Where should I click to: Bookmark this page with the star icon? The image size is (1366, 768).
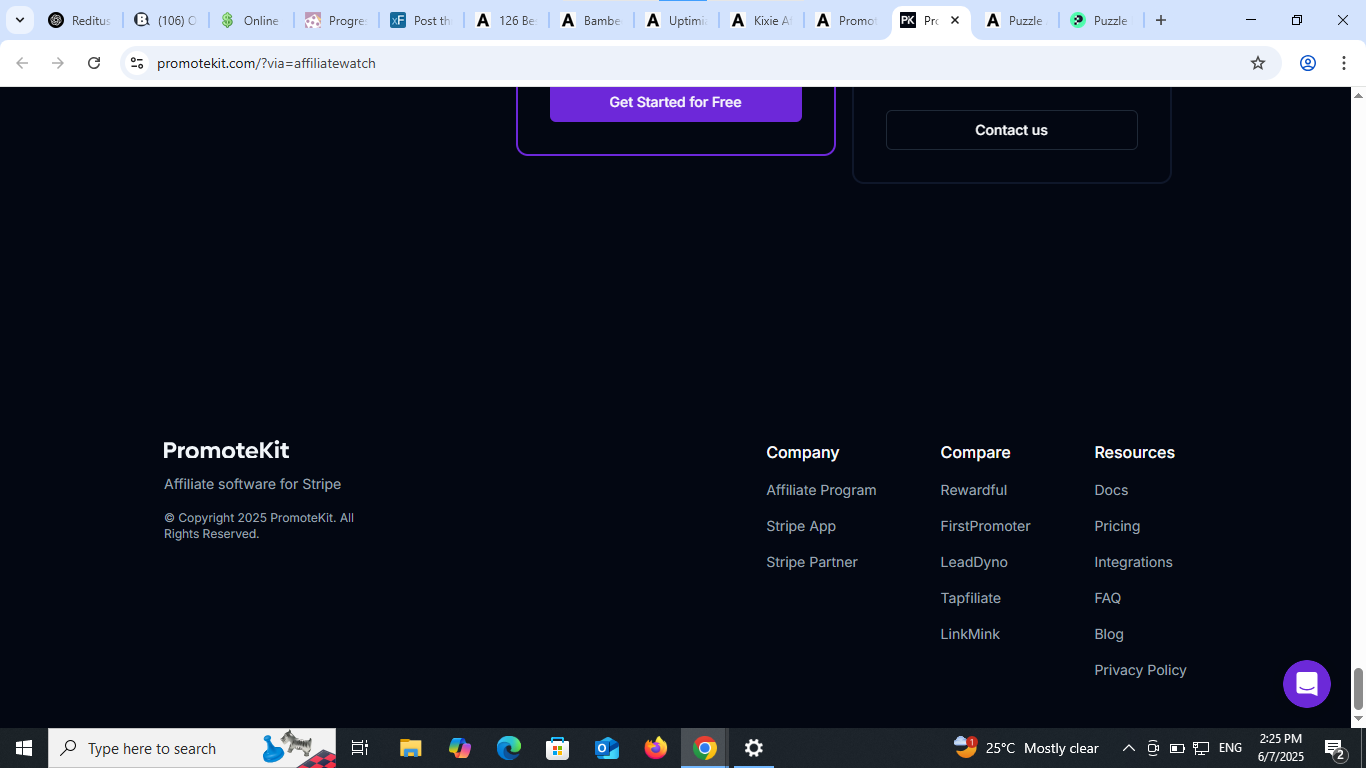(1258, 63)
